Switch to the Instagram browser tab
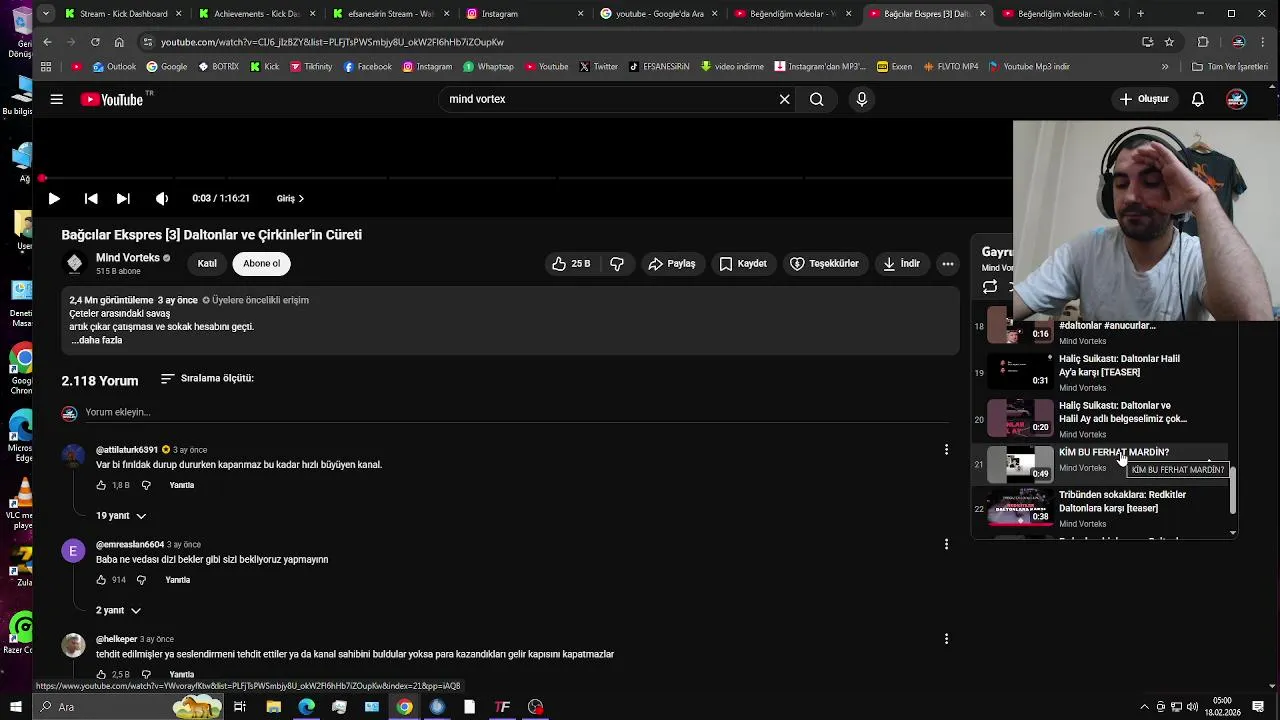This screenshot has width=1280, height=720. point(524,14)
